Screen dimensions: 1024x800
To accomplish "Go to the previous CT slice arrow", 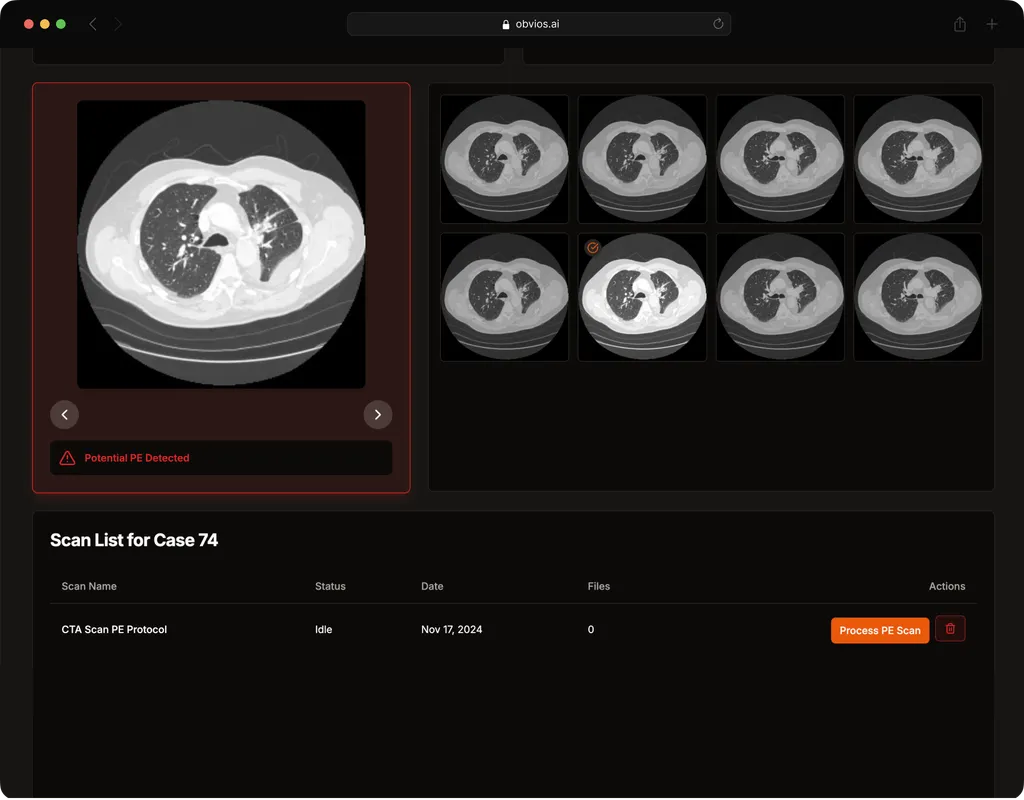I will tap(65, 414).
